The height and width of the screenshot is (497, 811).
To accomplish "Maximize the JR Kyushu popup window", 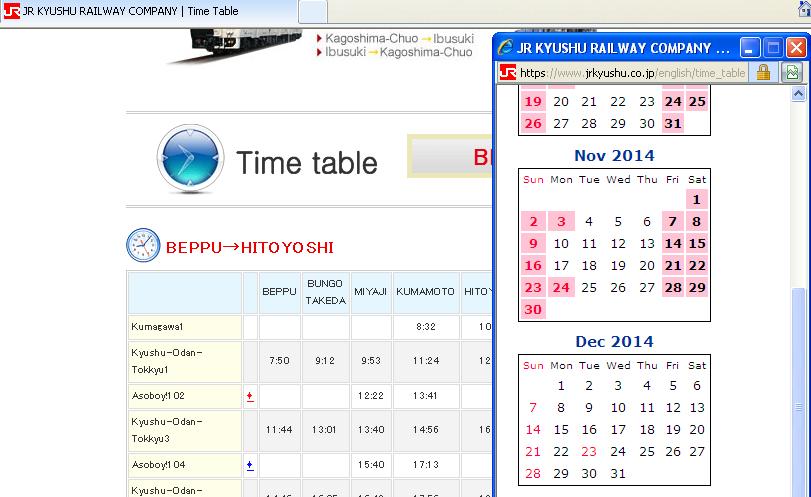I will pos(773,48).
